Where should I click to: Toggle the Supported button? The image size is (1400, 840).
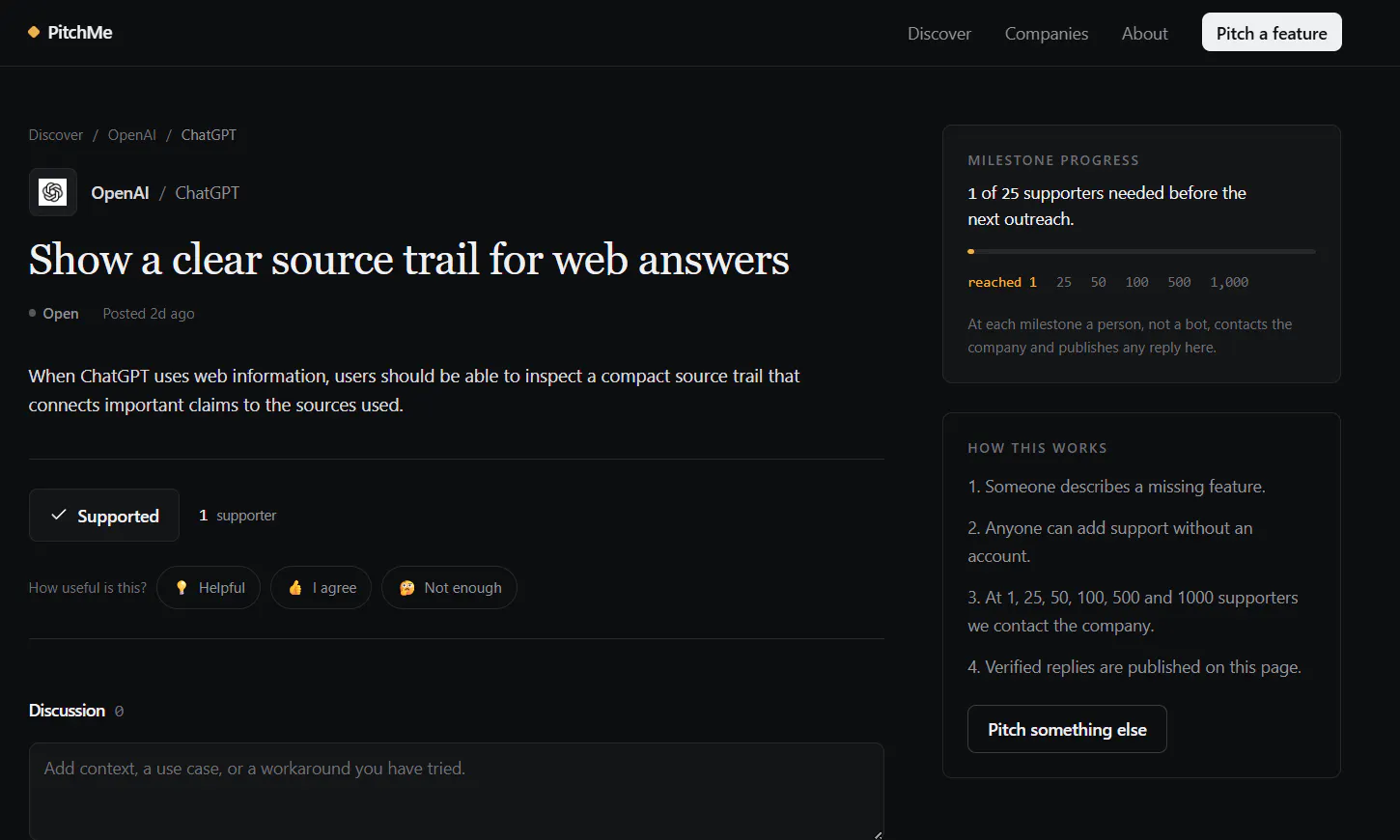pyautogui.click(x=104, y=516)
